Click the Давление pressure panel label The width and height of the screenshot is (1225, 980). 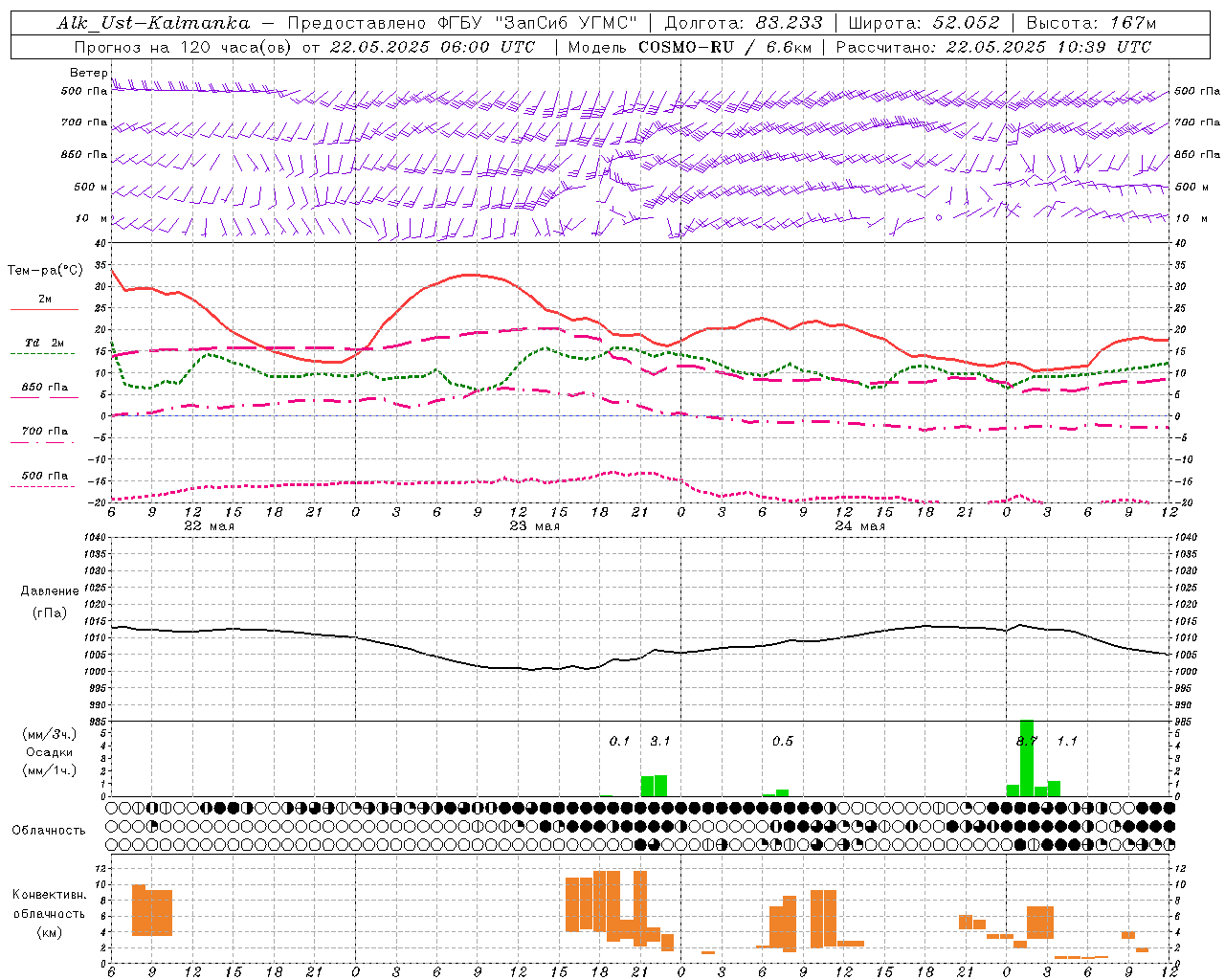pos(50,591)
